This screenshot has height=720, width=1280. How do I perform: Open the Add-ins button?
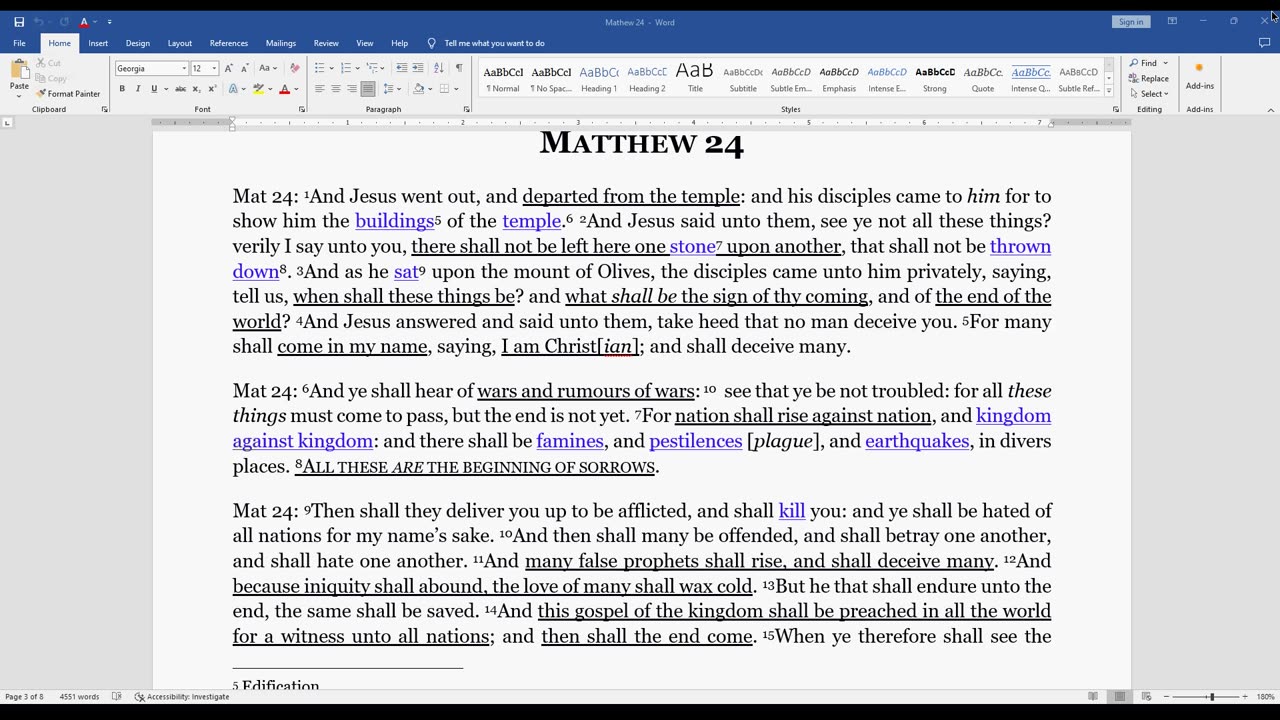[x=1199, y=77]
